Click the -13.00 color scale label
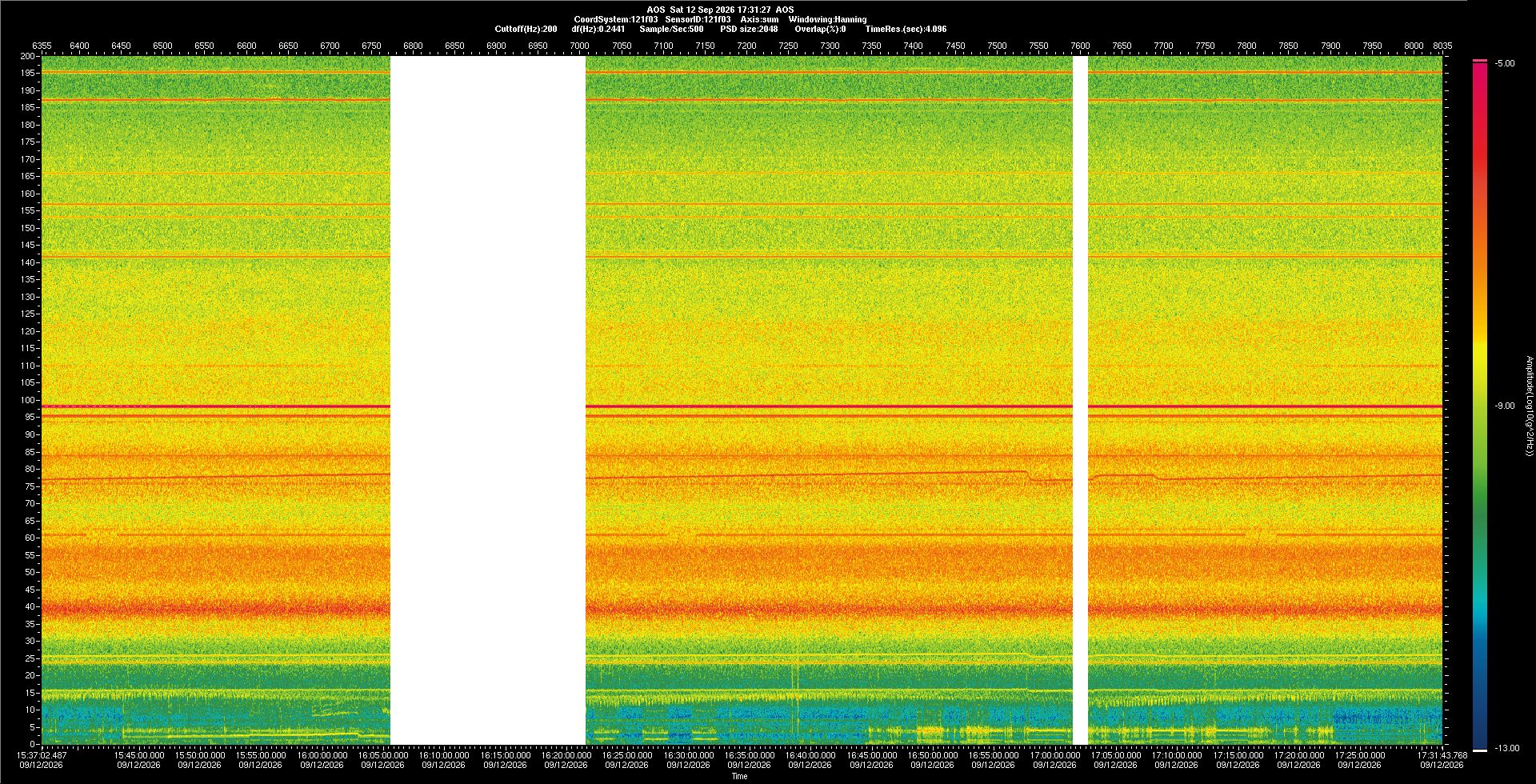The image size is (1536, 784). pos(1507,748)
